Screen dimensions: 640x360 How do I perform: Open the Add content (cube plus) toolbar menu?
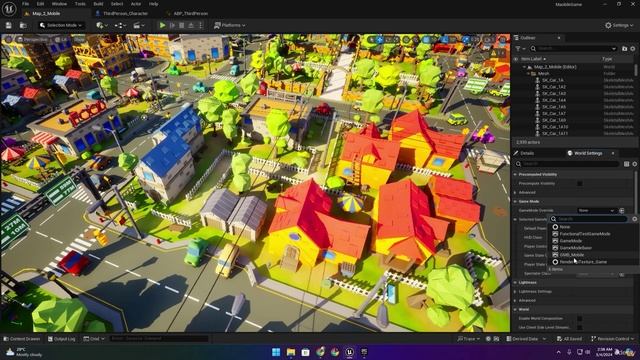point(102,25)
